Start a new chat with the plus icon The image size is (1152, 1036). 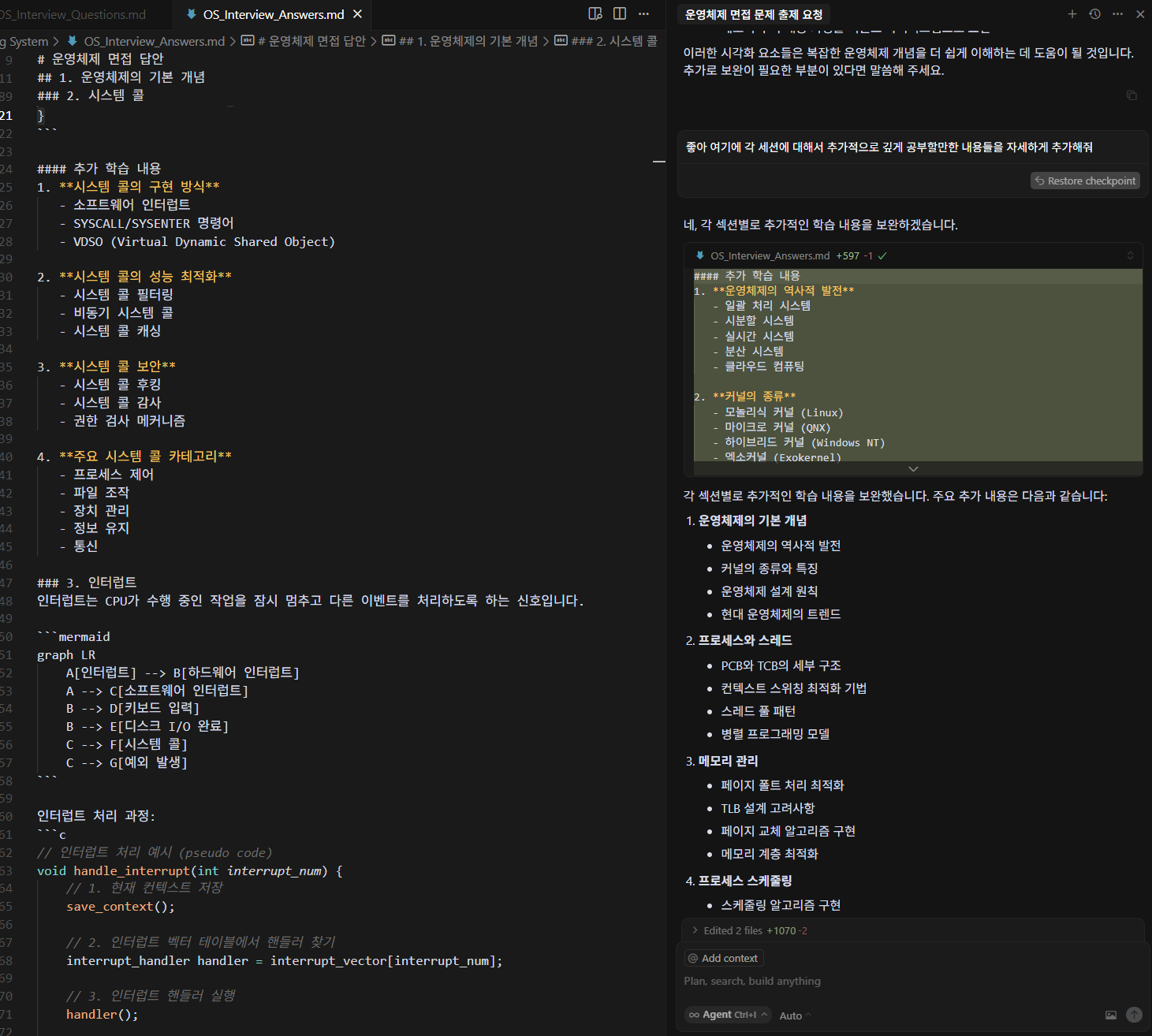[x=1072, y=14]
